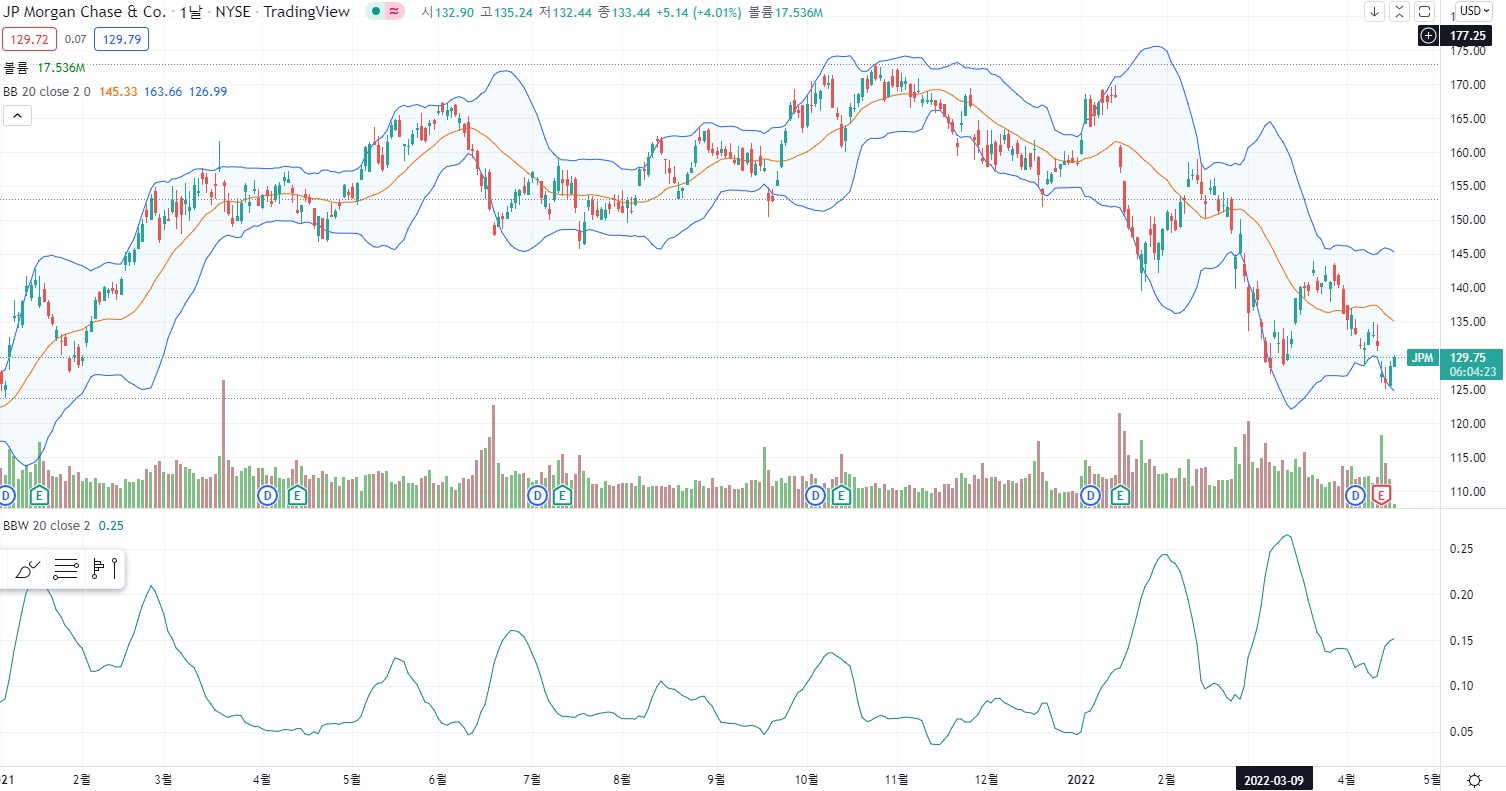Click the BBW 0.25 value in legend
1506x791 pixels.
pyautogui.click(x=111, y=525)
